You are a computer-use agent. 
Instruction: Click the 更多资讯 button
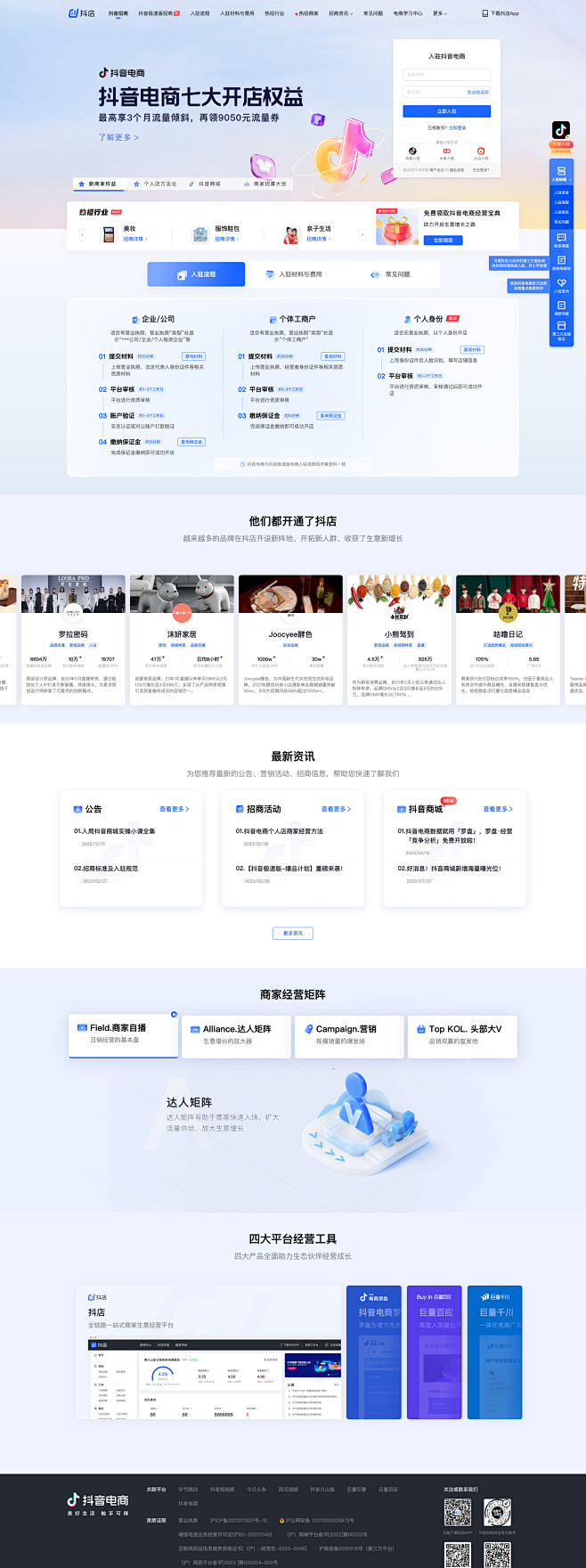(x=293, y=933)
